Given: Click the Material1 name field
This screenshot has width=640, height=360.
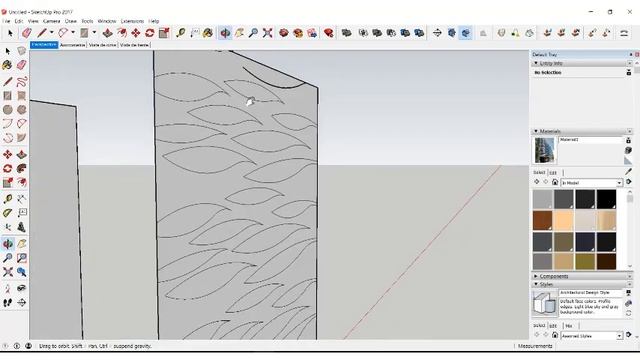Looking at the screenshot, I should 590,140.
